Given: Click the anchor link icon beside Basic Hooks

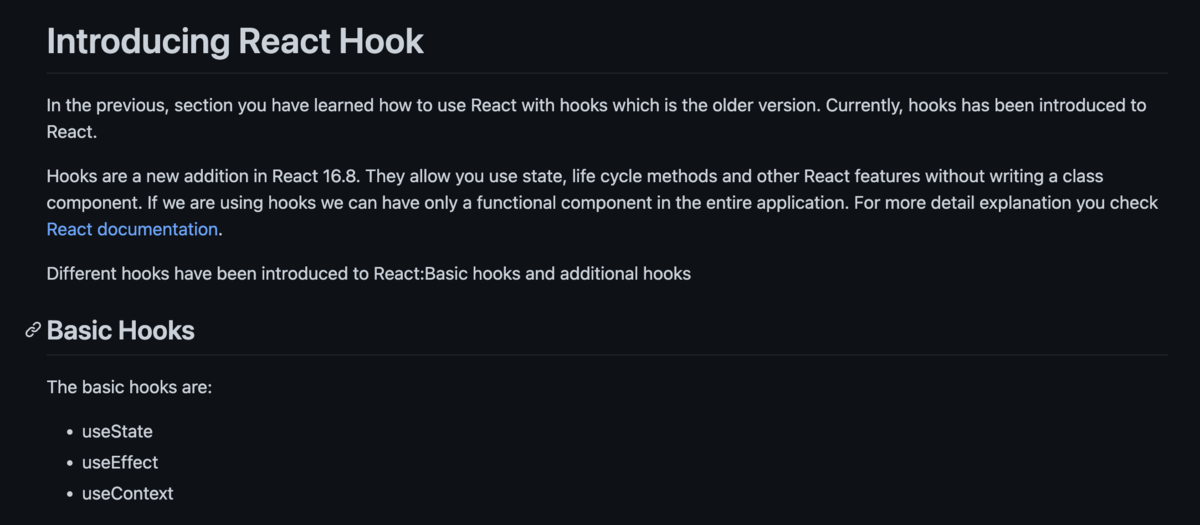Looking at the screenshot, I should click(33, 331).
